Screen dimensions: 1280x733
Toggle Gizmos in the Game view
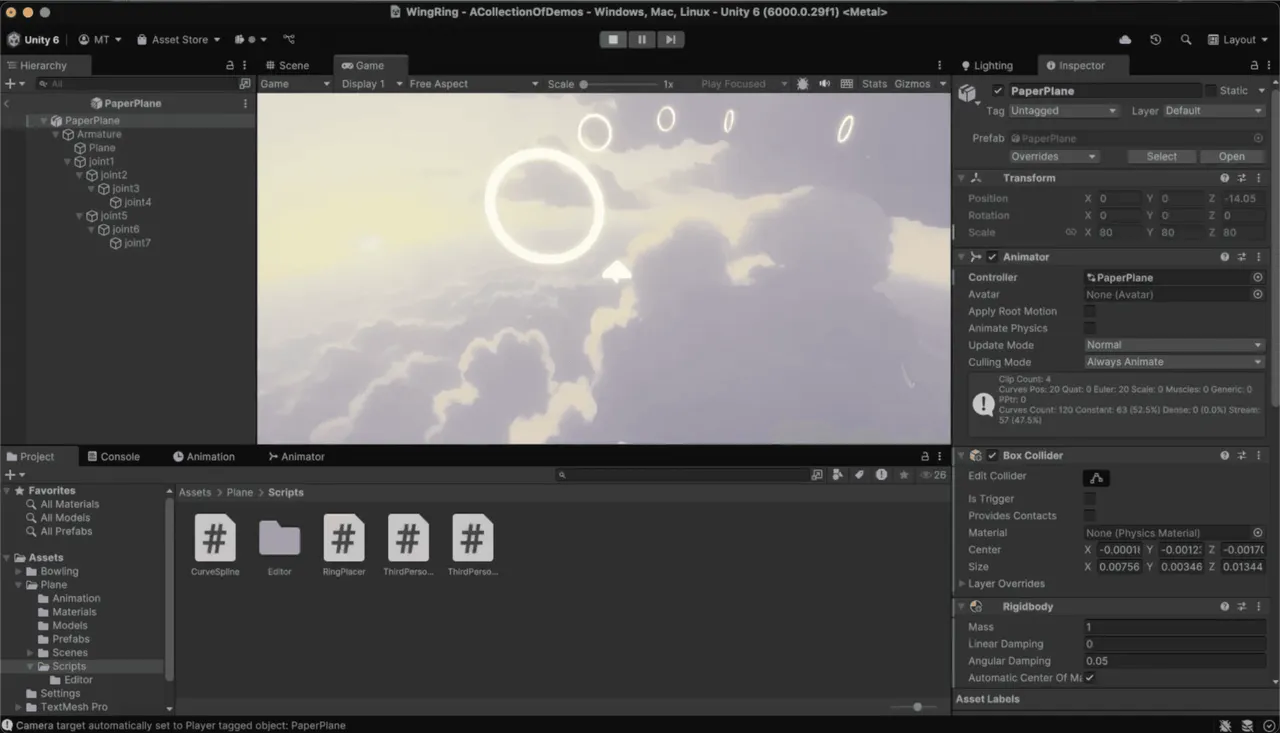(x=912, y=84)
